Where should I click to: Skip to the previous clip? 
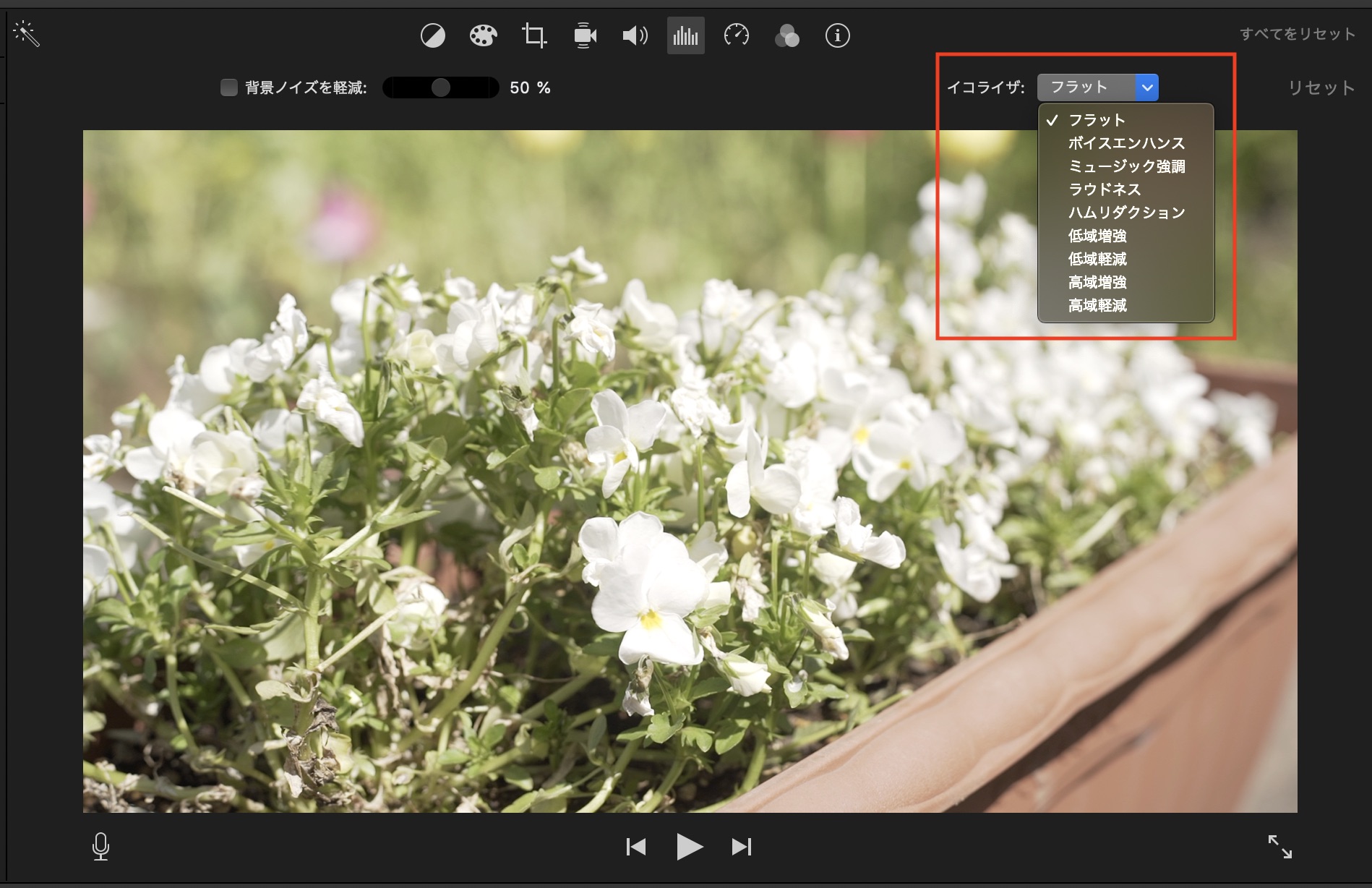(x=636, y=847)
